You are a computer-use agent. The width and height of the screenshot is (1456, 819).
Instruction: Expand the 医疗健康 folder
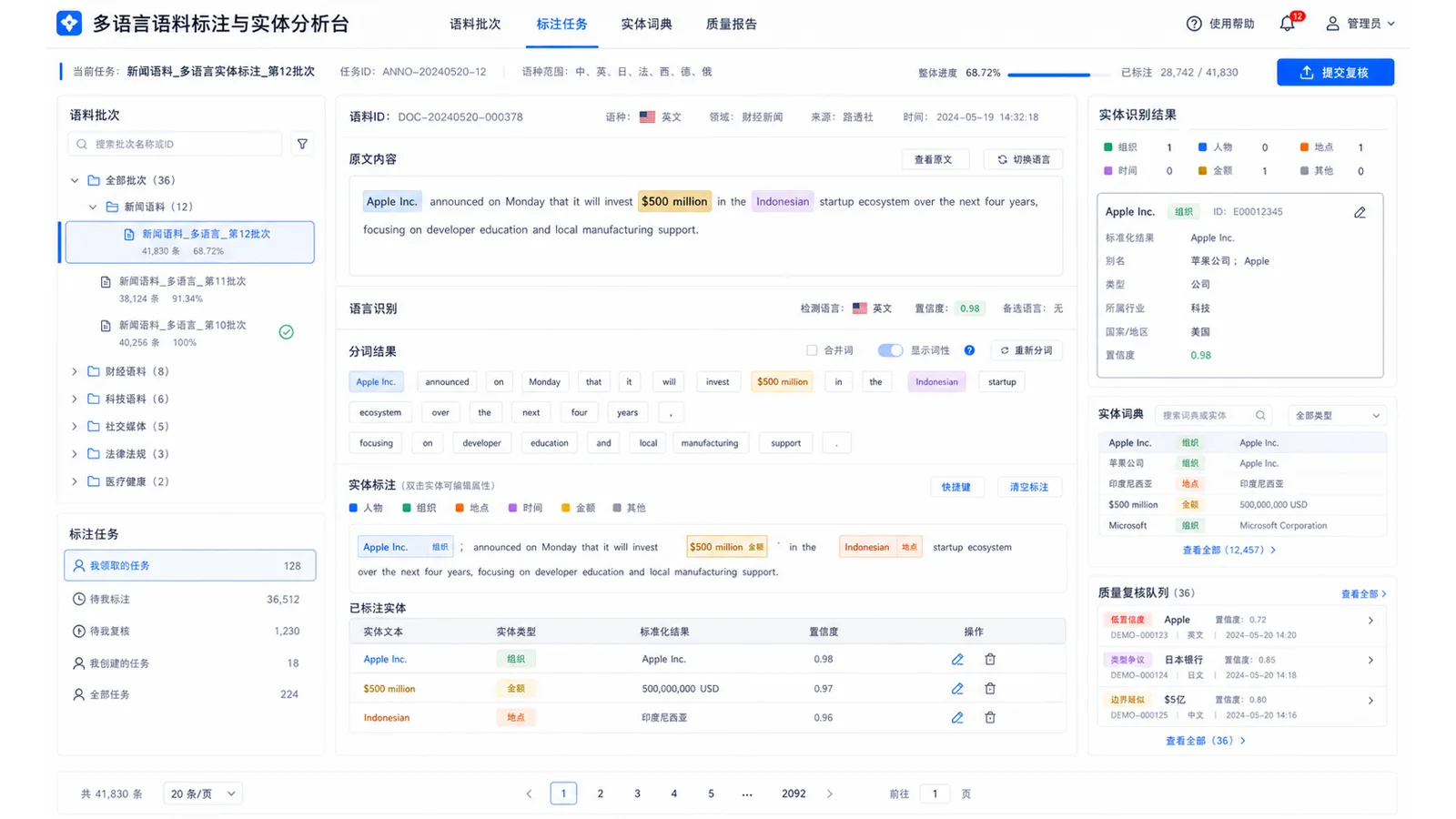pos(75,481)
